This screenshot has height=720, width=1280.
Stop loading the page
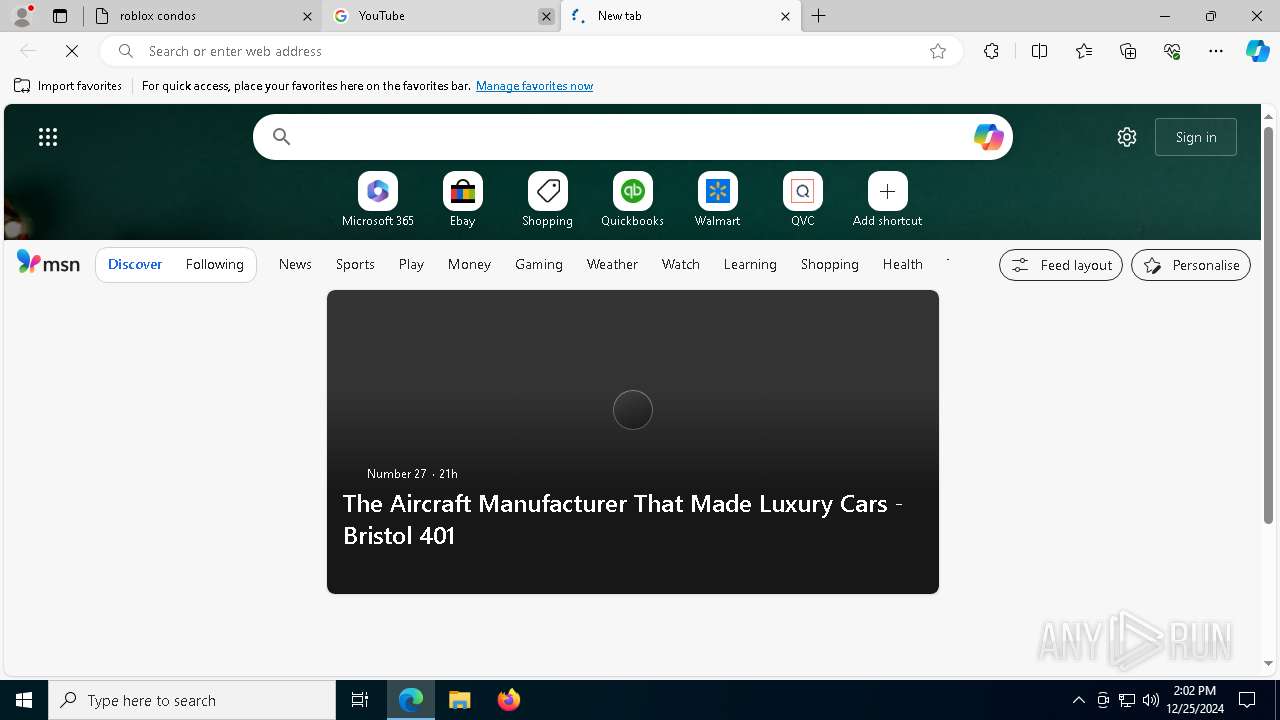72,51
